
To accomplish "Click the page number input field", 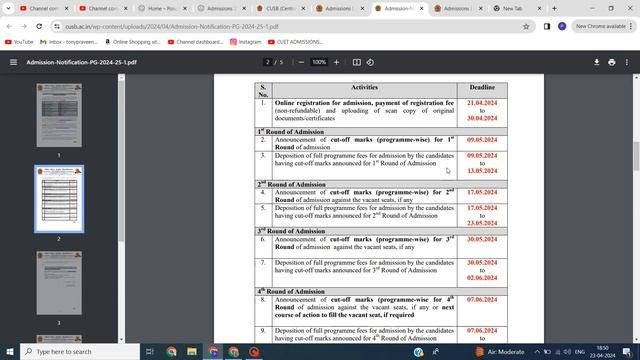I will pyautogui.click(x=267, y=62).
